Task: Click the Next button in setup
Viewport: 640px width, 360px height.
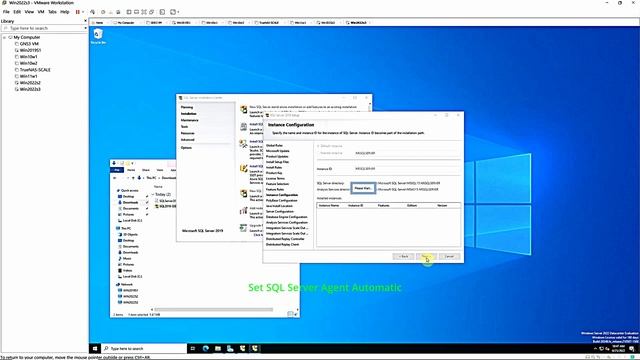Action: [426, 256]
